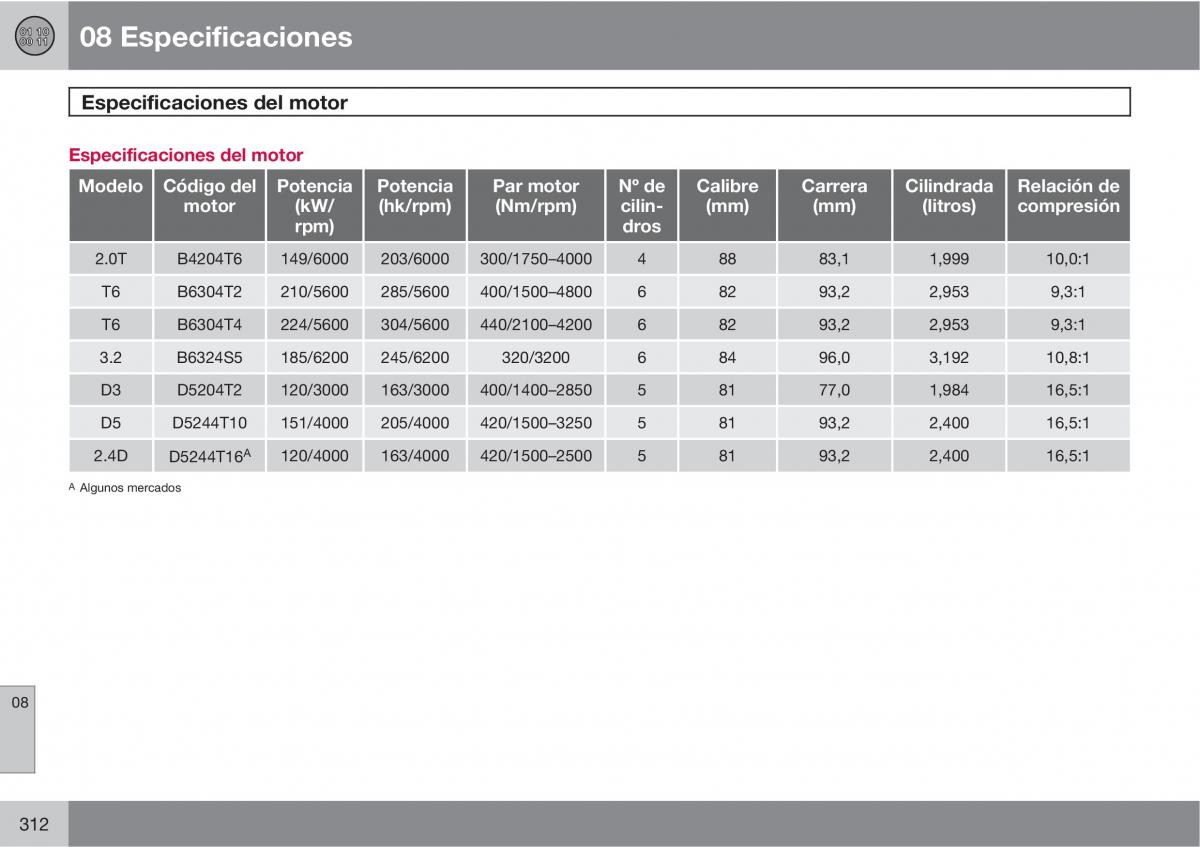Click the power value '205/4000'
1200x847 pixels.
(414, 423)
